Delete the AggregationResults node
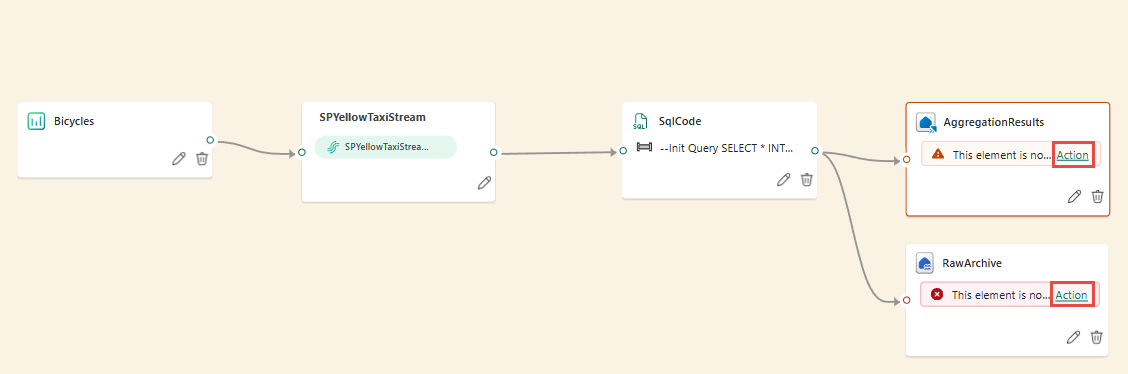The width and height of the screenshot is (1128, 374). click(x=1097, y=196)
